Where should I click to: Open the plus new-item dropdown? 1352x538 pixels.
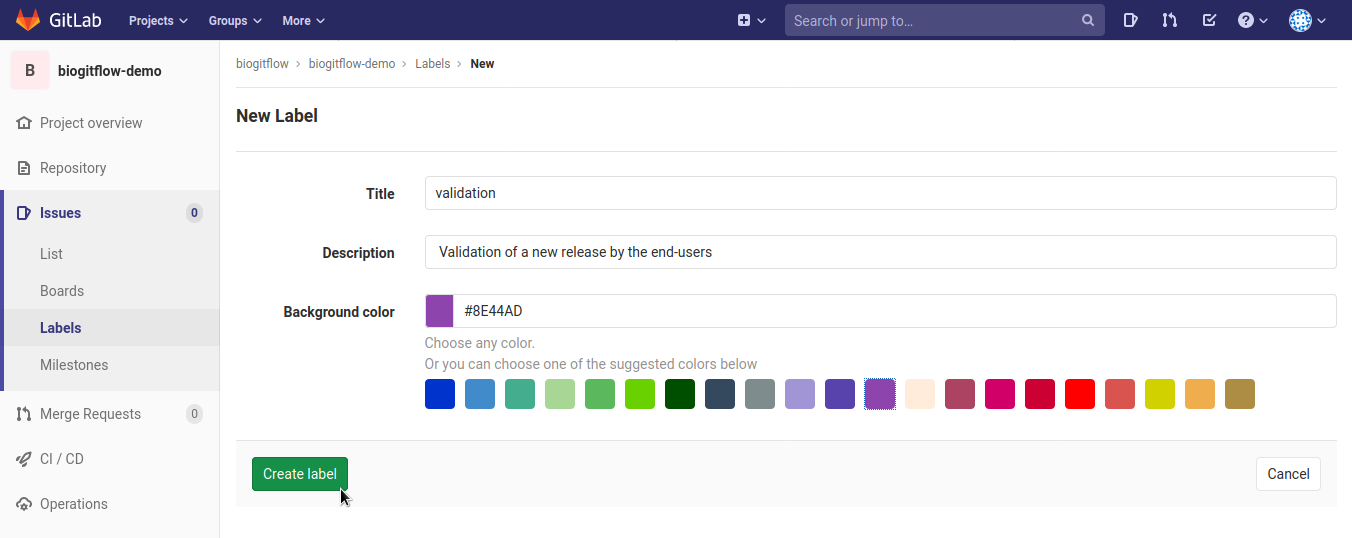click(x=752, y=20)
